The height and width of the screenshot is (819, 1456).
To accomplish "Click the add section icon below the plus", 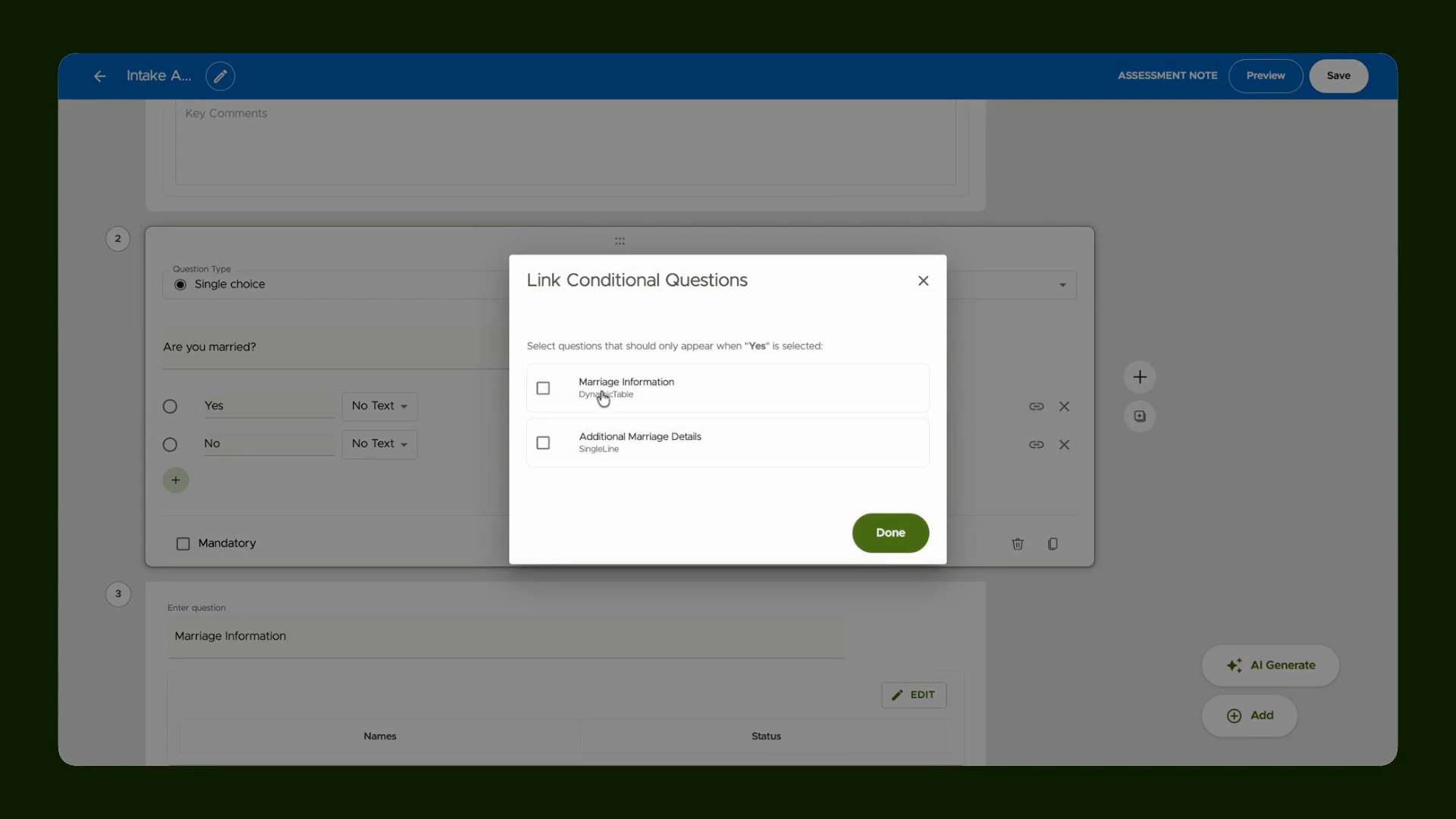I will pos(1140,416).
